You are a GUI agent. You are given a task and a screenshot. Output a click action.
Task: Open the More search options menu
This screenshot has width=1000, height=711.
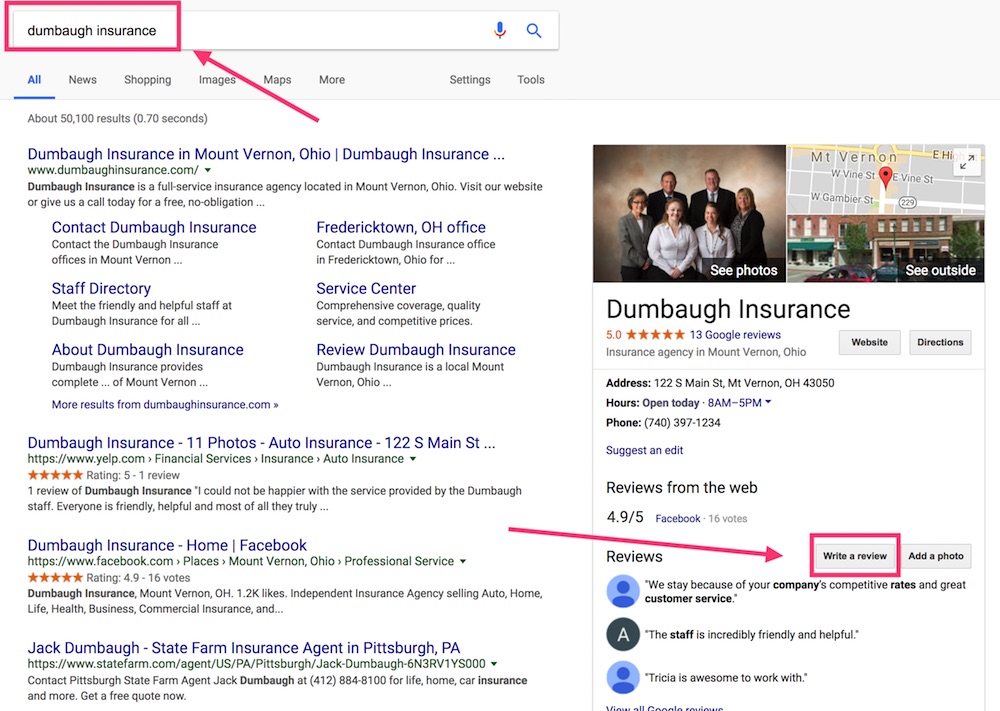332,80
